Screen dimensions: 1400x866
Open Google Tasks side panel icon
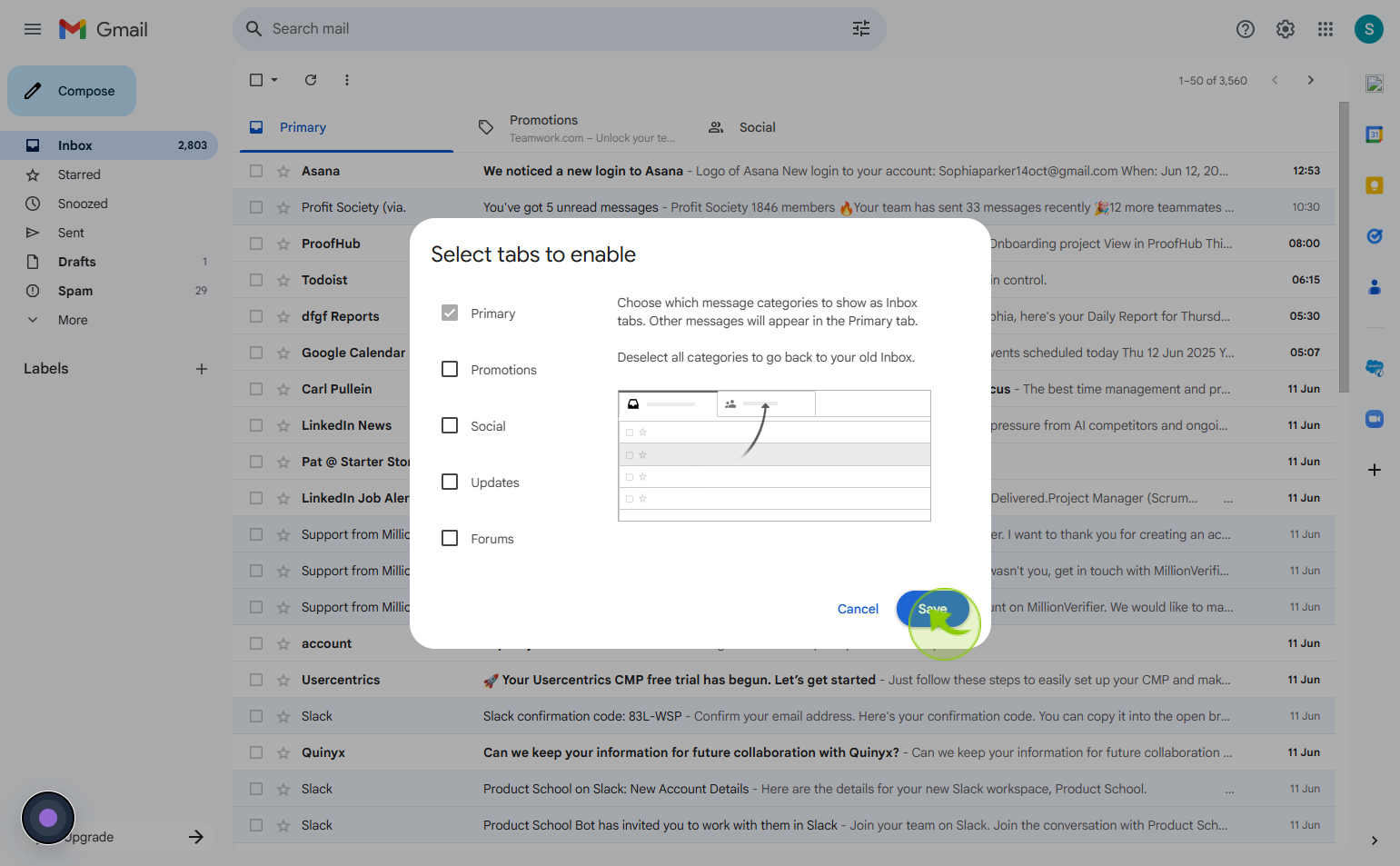pyautogui.click(x=1375, y=236)
